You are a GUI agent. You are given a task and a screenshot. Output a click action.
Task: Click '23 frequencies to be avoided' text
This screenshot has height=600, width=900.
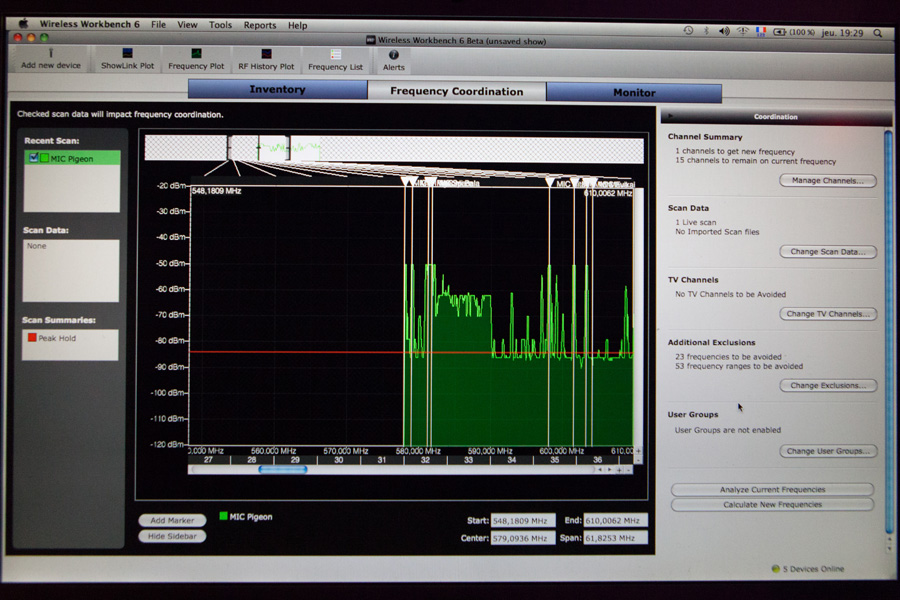[x=728, y=357]
